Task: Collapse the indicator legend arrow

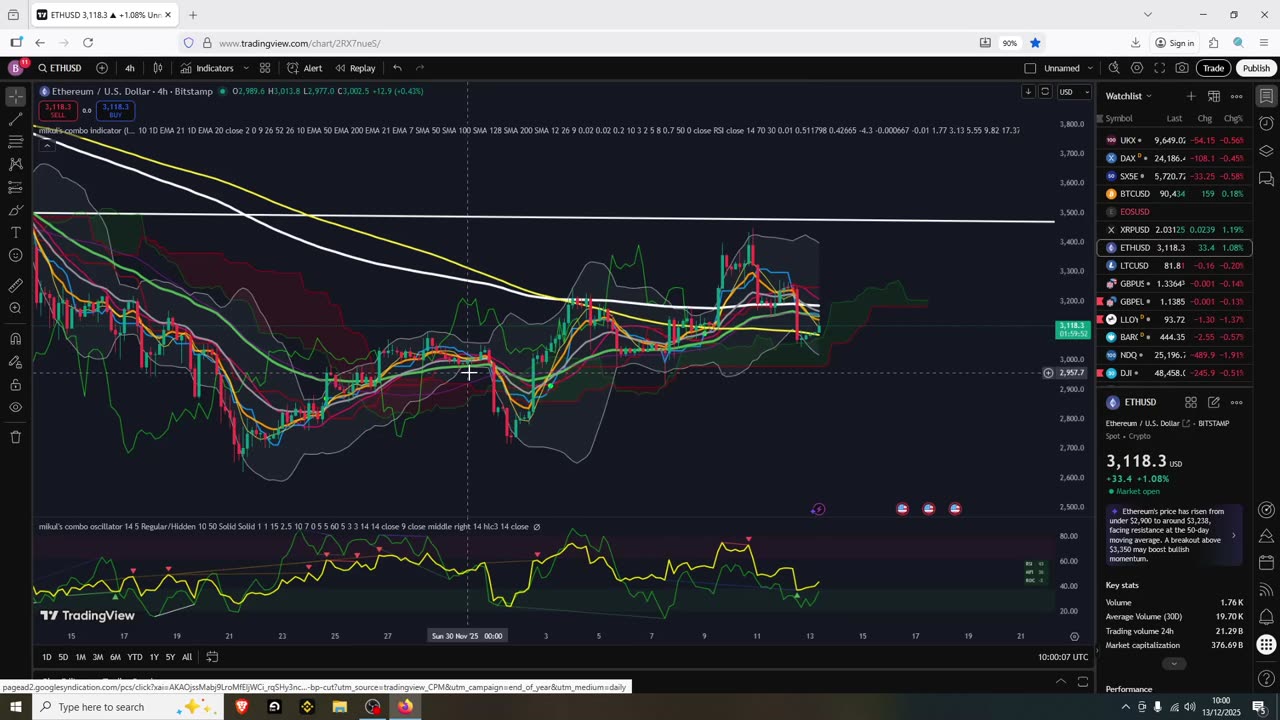Action: pyautogui.click(x=46, y=146)
